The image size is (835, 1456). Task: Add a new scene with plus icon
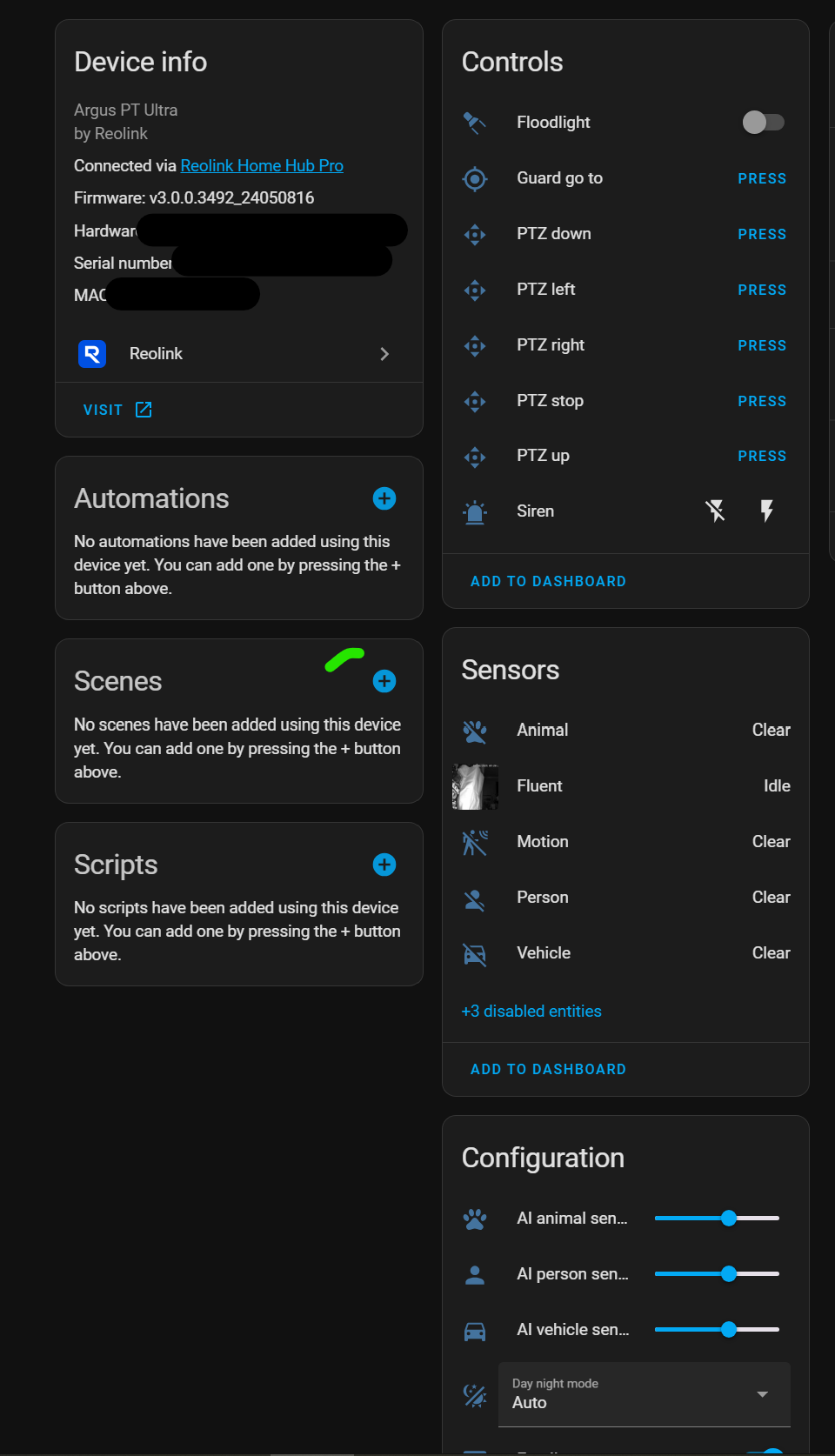click(x=384, y=681)
